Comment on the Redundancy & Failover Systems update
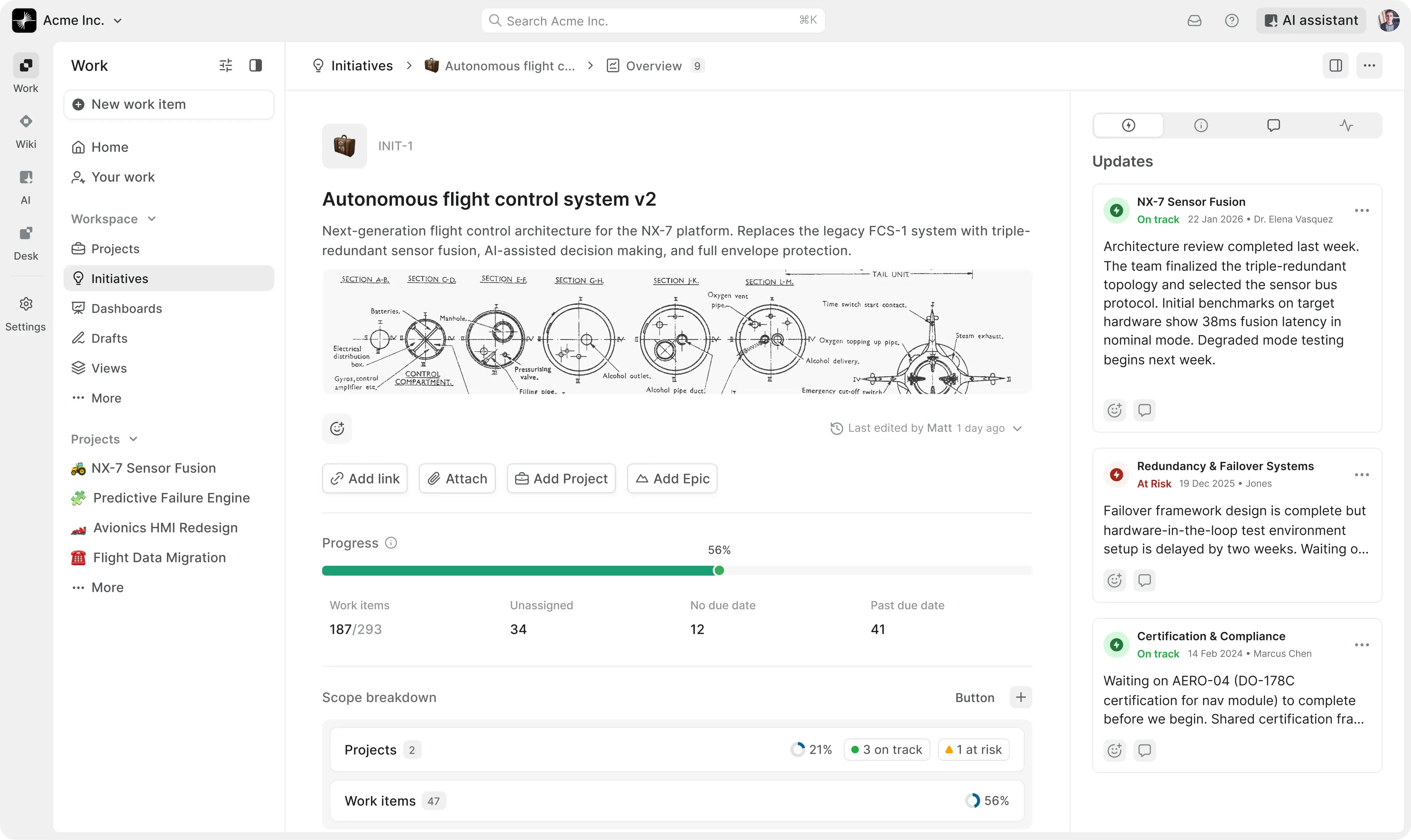Screen dimensions: 1411x840 (x=1144, y=580)
